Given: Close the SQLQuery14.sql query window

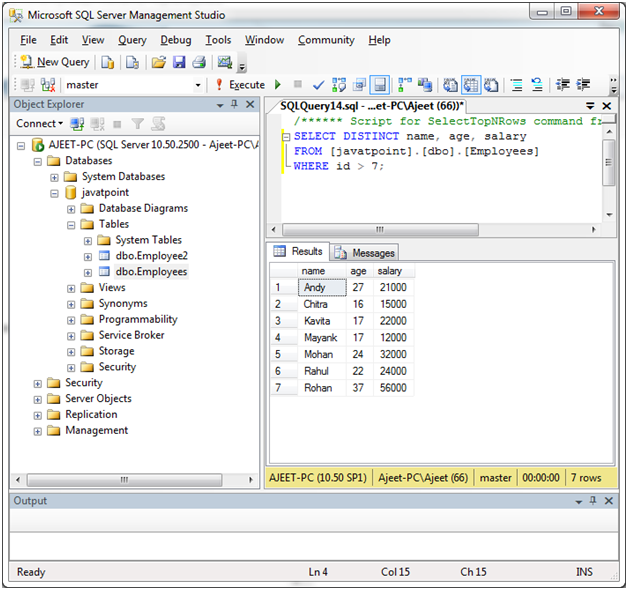Looking at the screenshot, I should [x=606, y=106].
